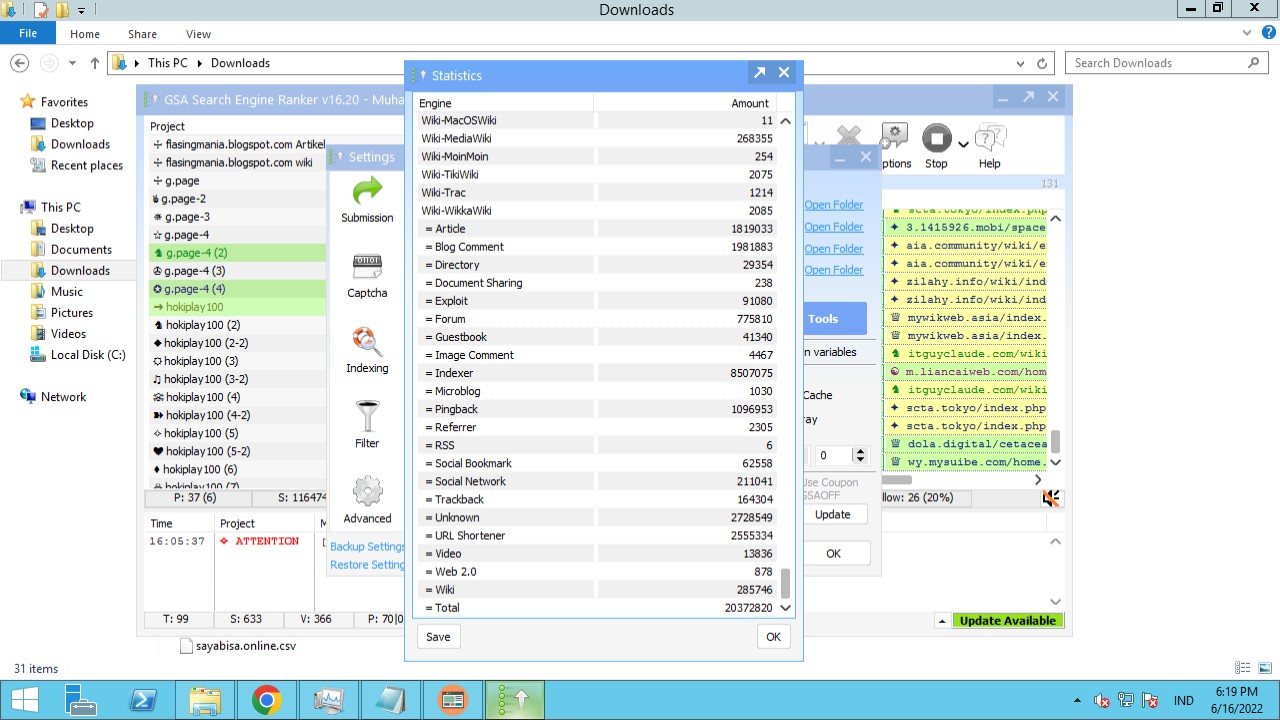Screen dimensions: 1280x720
Task: Click the Backup Settings link
Action: tap(367, 547)
